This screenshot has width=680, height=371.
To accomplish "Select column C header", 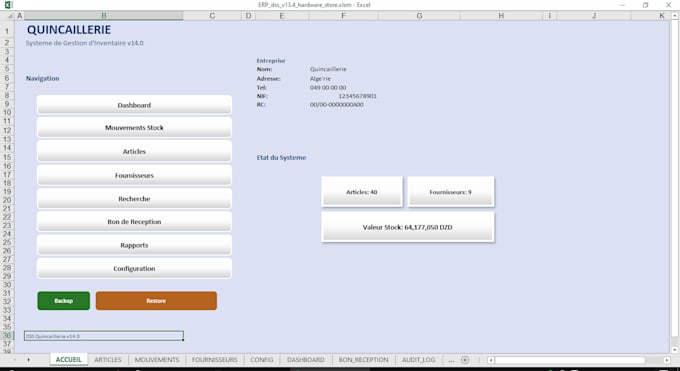I will 212,16.
